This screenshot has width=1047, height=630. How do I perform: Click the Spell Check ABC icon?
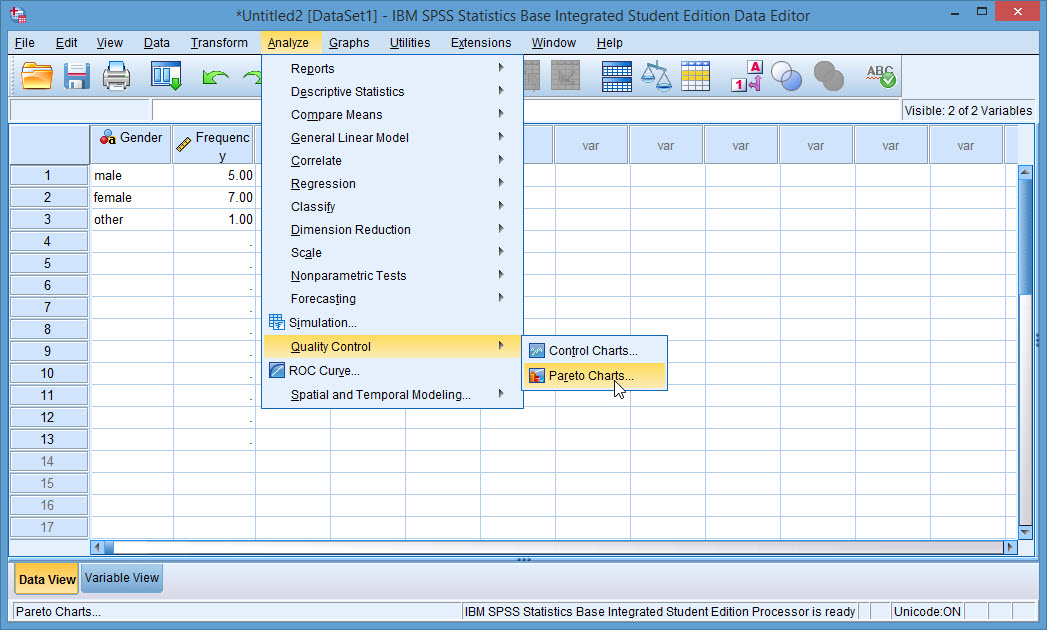pyautogui.click(x=880, y=76)
